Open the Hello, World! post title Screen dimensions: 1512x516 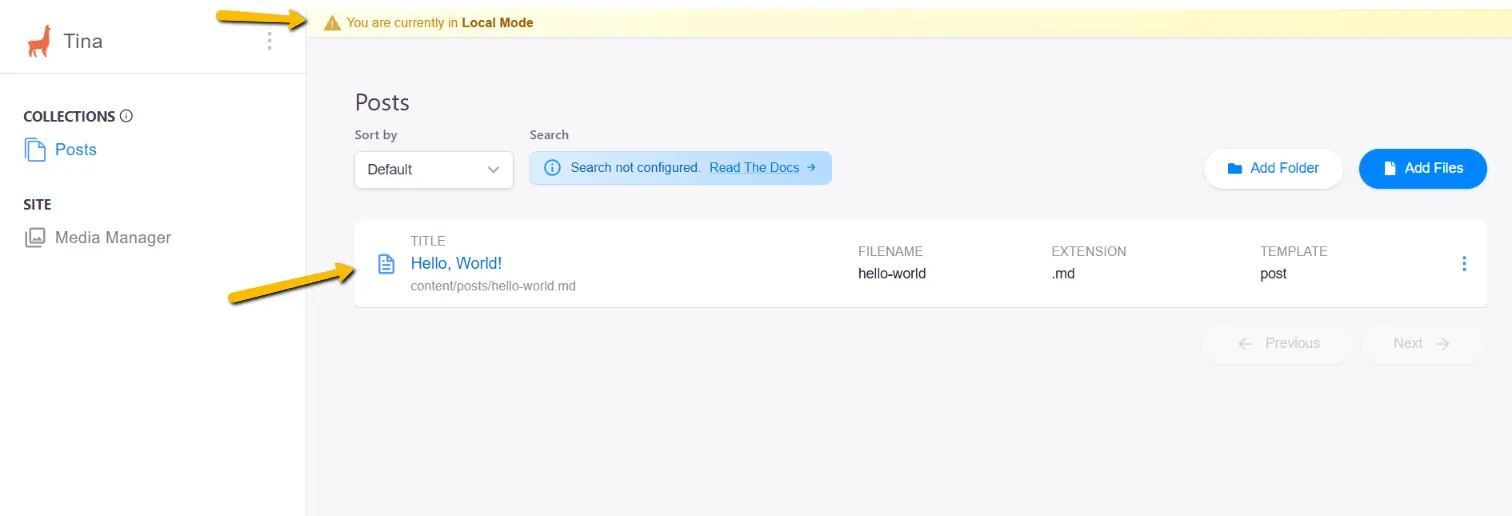456,263
